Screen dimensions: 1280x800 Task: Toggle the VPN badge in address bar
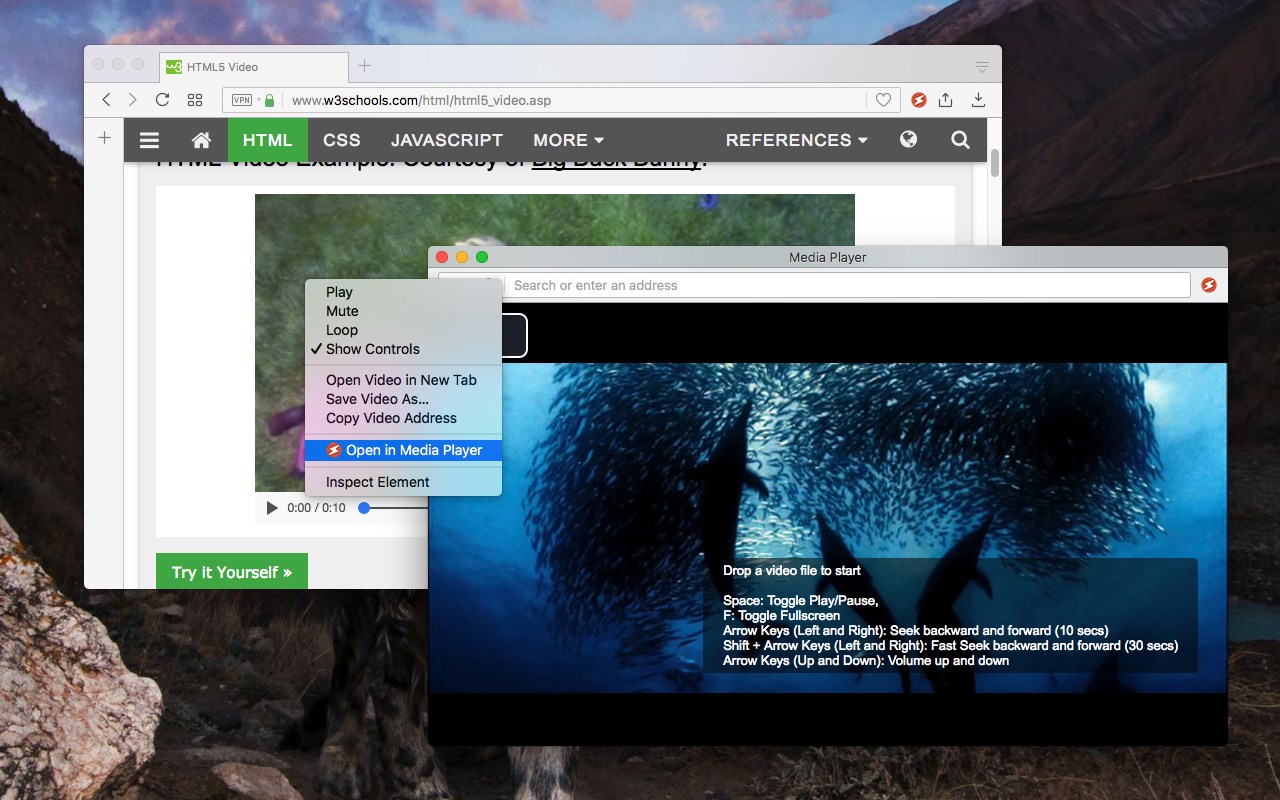coord(242,100)
